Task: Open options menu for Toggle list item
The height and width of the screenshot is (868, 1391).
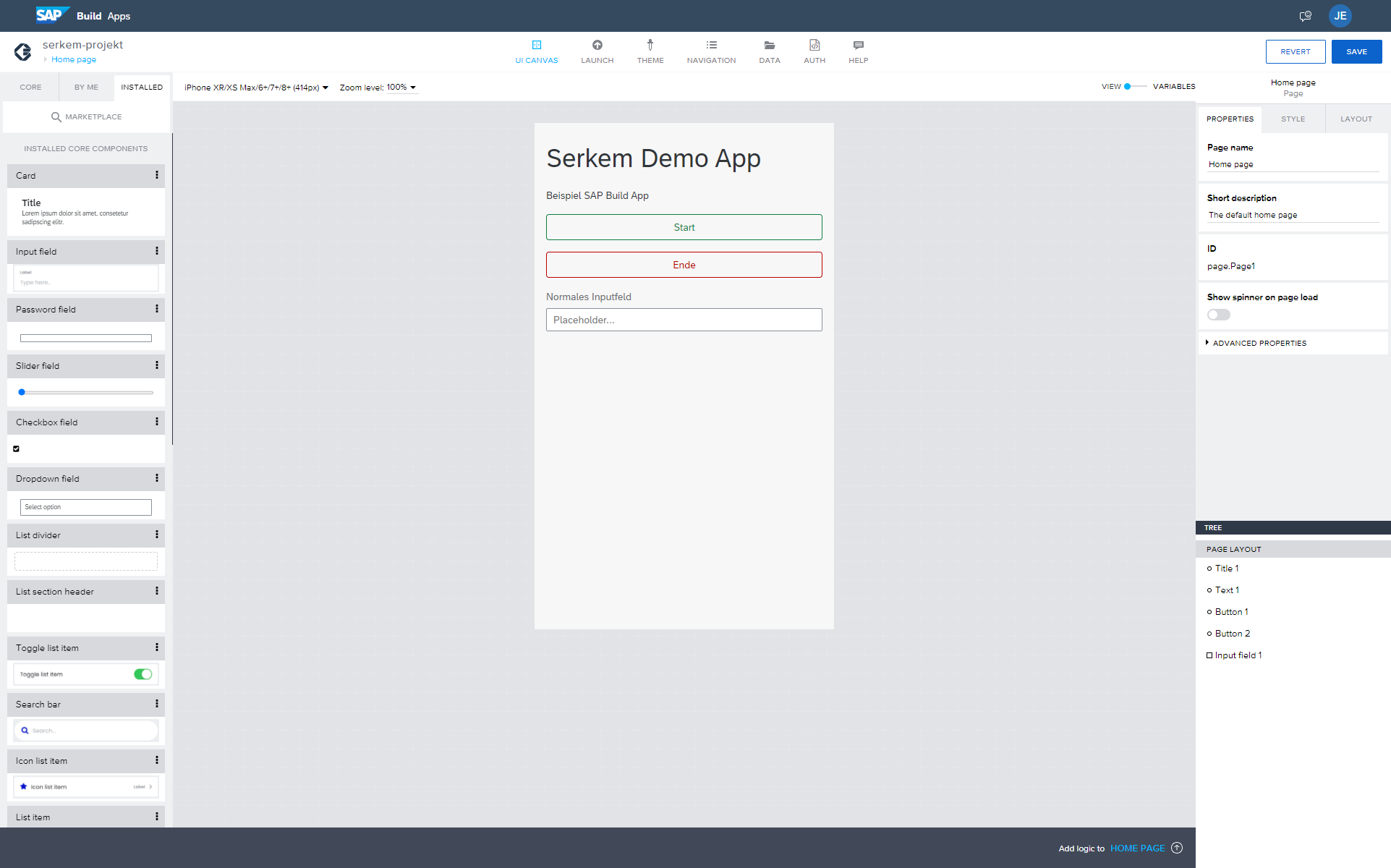Action: point(156,647)
